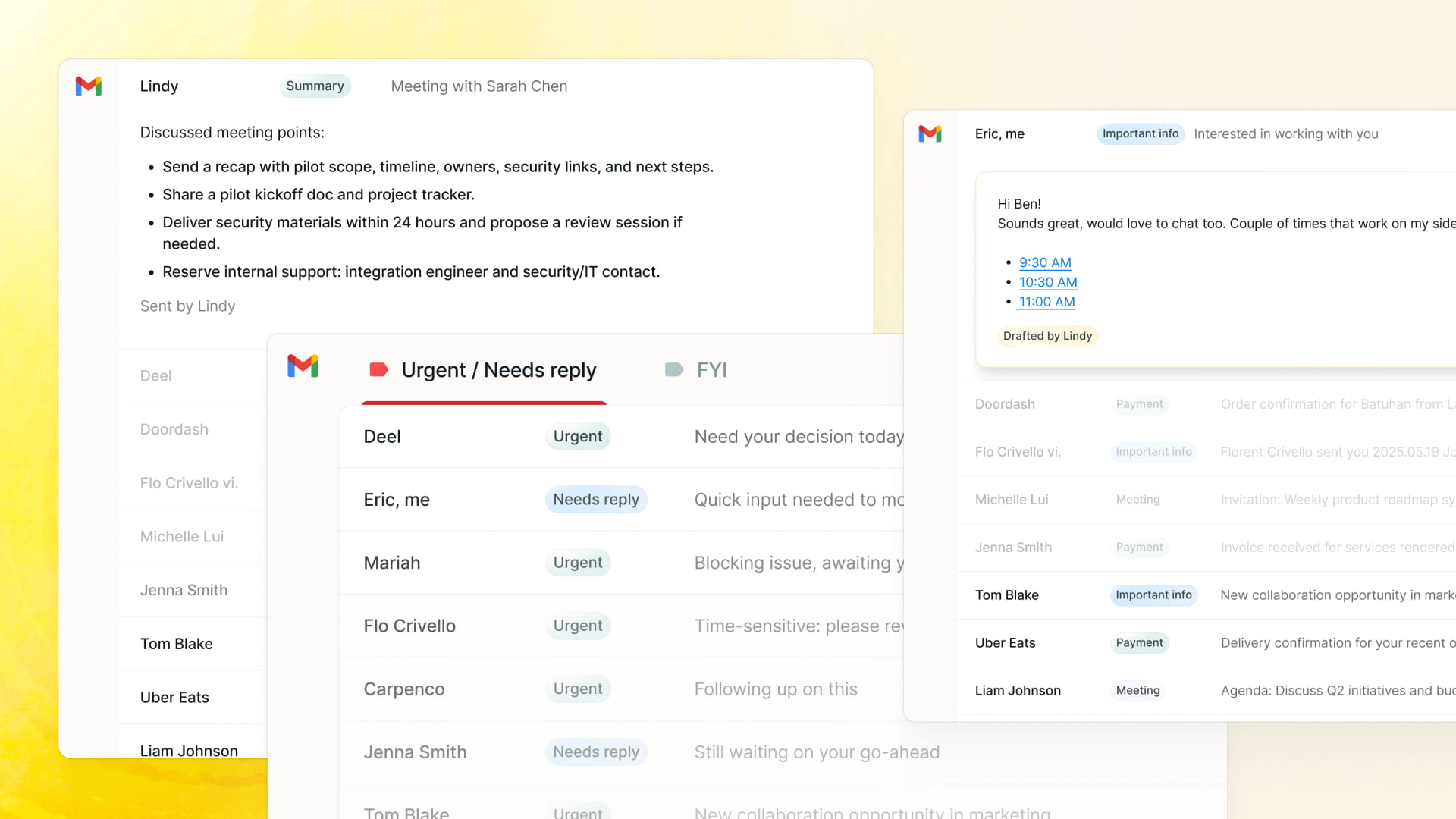
Task: Pick the 11:00 AM time link
Action: coord(1046,302)
